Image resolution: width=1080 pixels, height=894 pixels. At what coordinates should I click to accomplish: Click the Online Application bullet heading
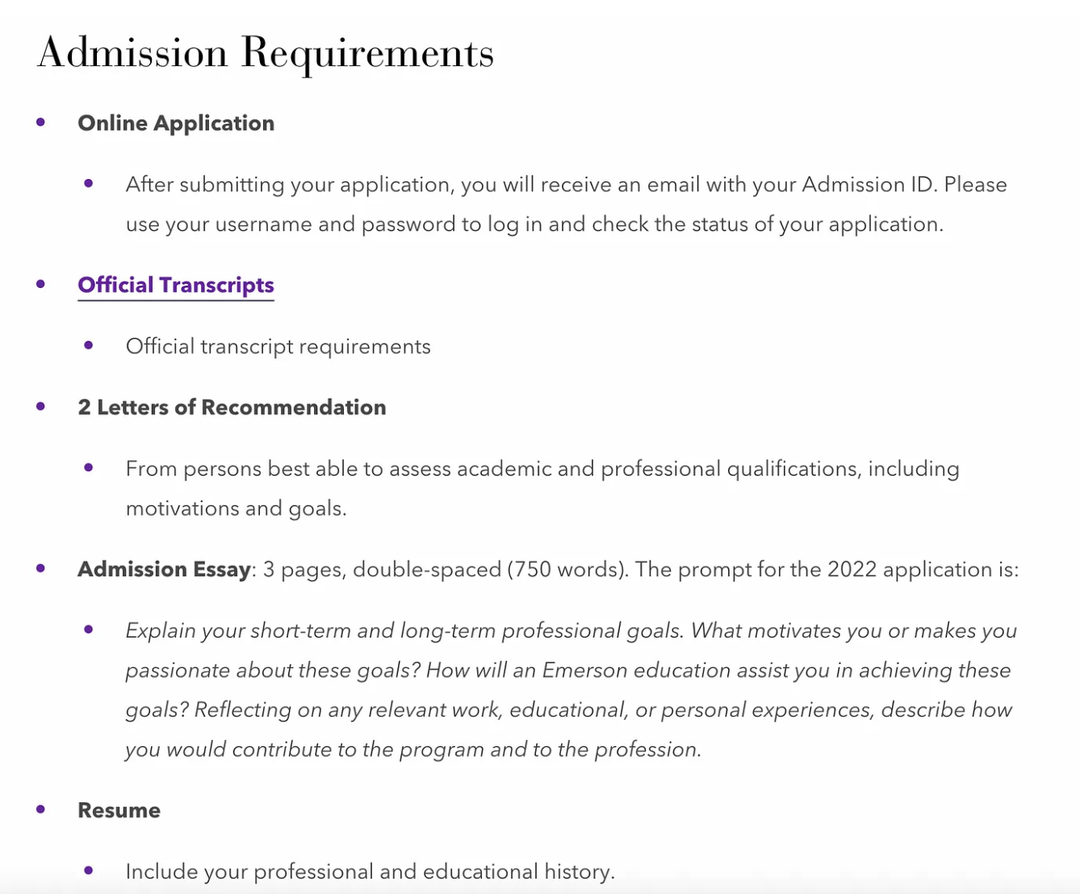point(176,123)
